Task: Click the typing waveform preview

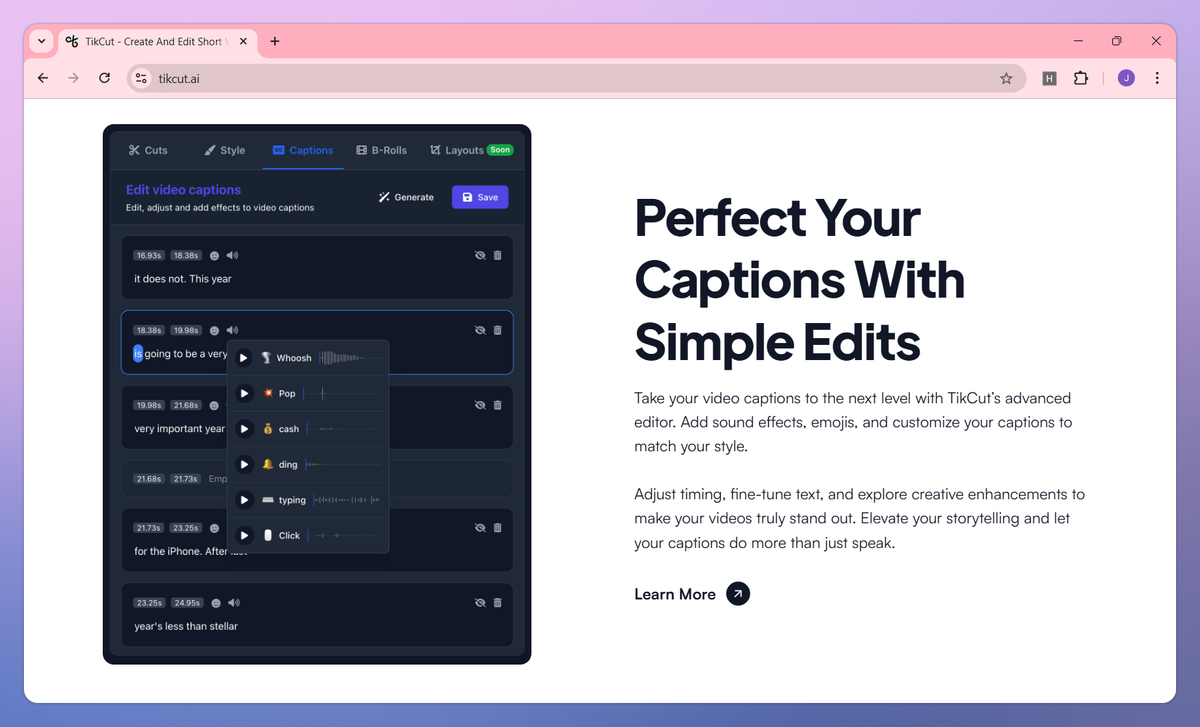Action: coord(347,500)
